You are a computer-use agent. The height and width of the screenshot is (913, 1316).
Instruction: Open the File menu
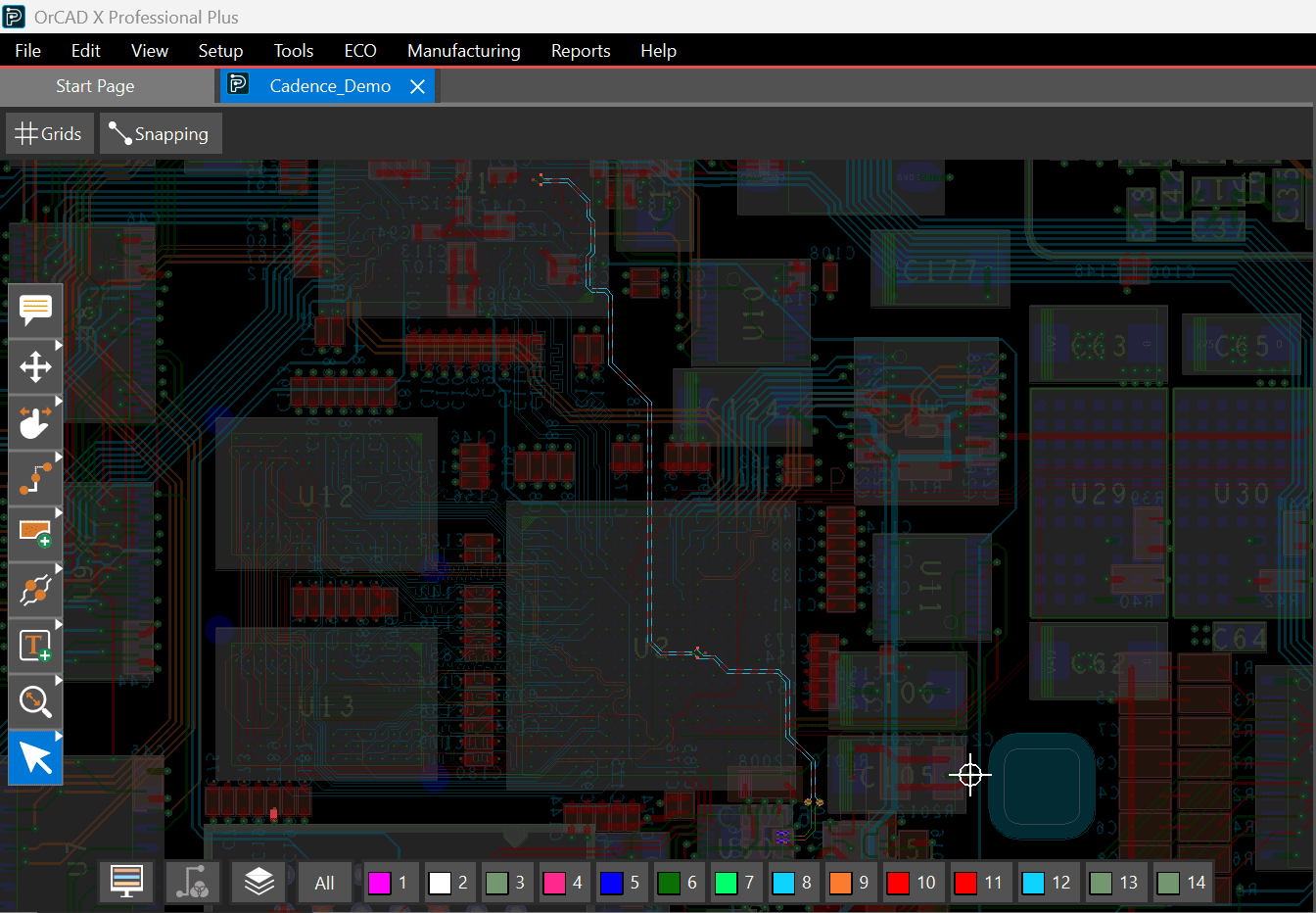tap(27, 51)
